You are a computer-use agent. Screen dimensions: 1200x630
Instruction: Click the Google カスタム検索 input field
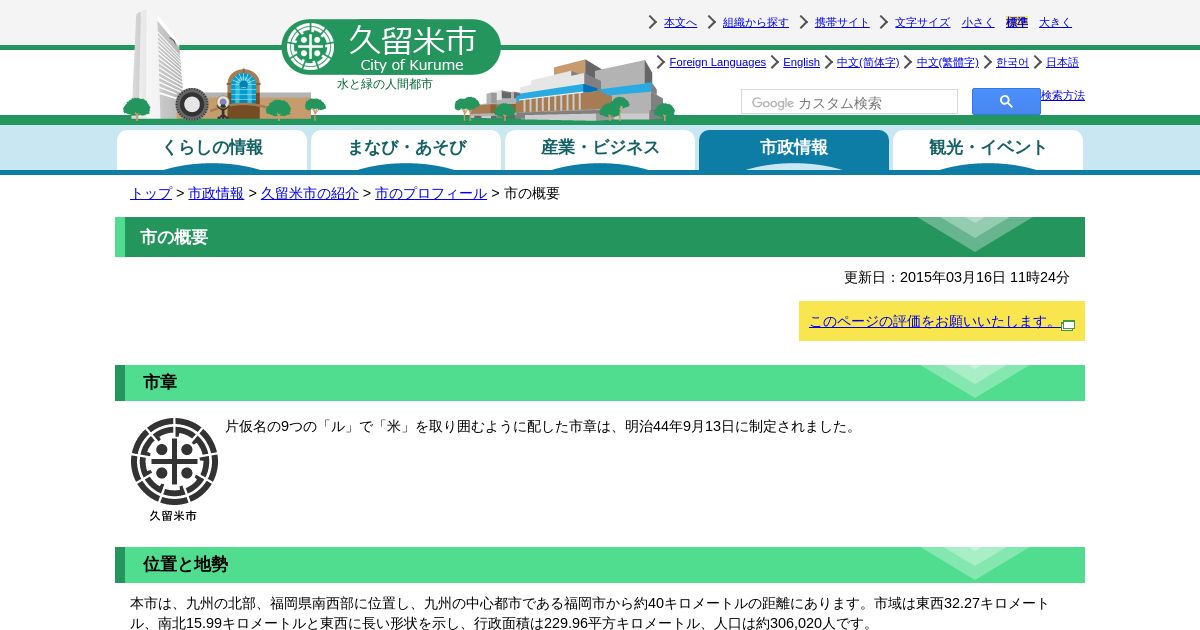pos(849,102)
